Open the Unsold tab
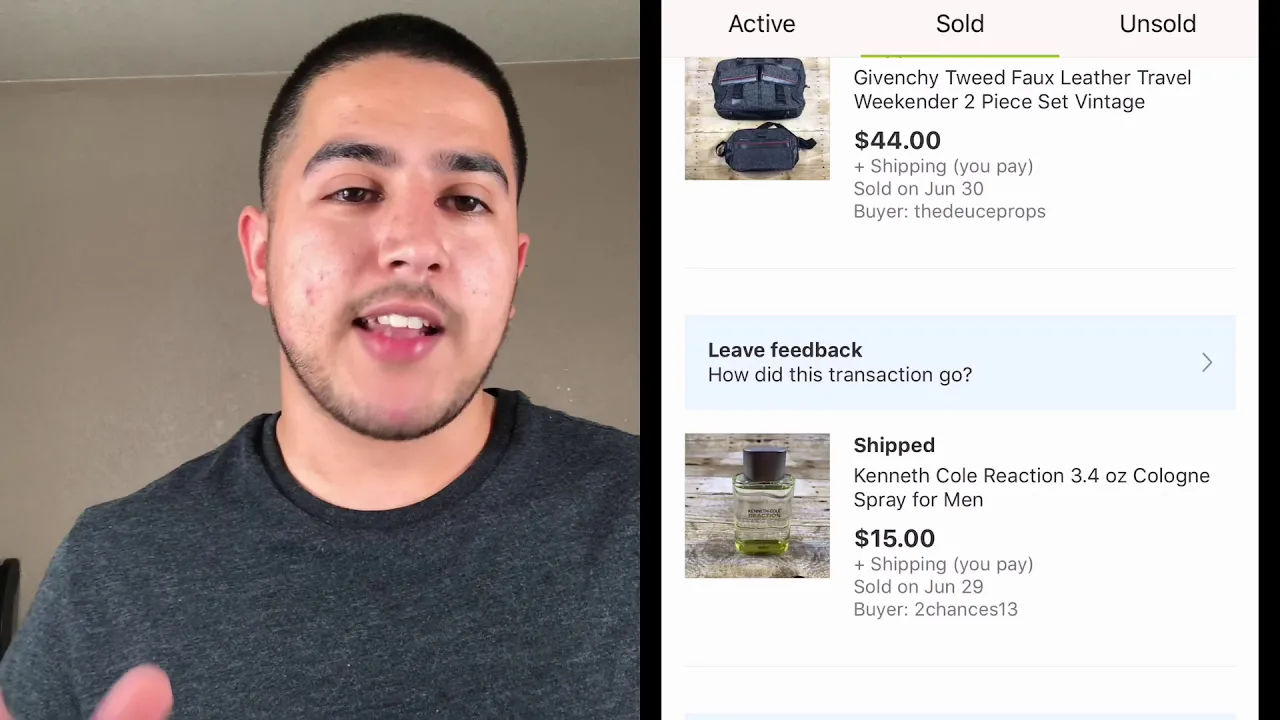The height and width of the screenshot is (720, 1280). pos(1157,24)
